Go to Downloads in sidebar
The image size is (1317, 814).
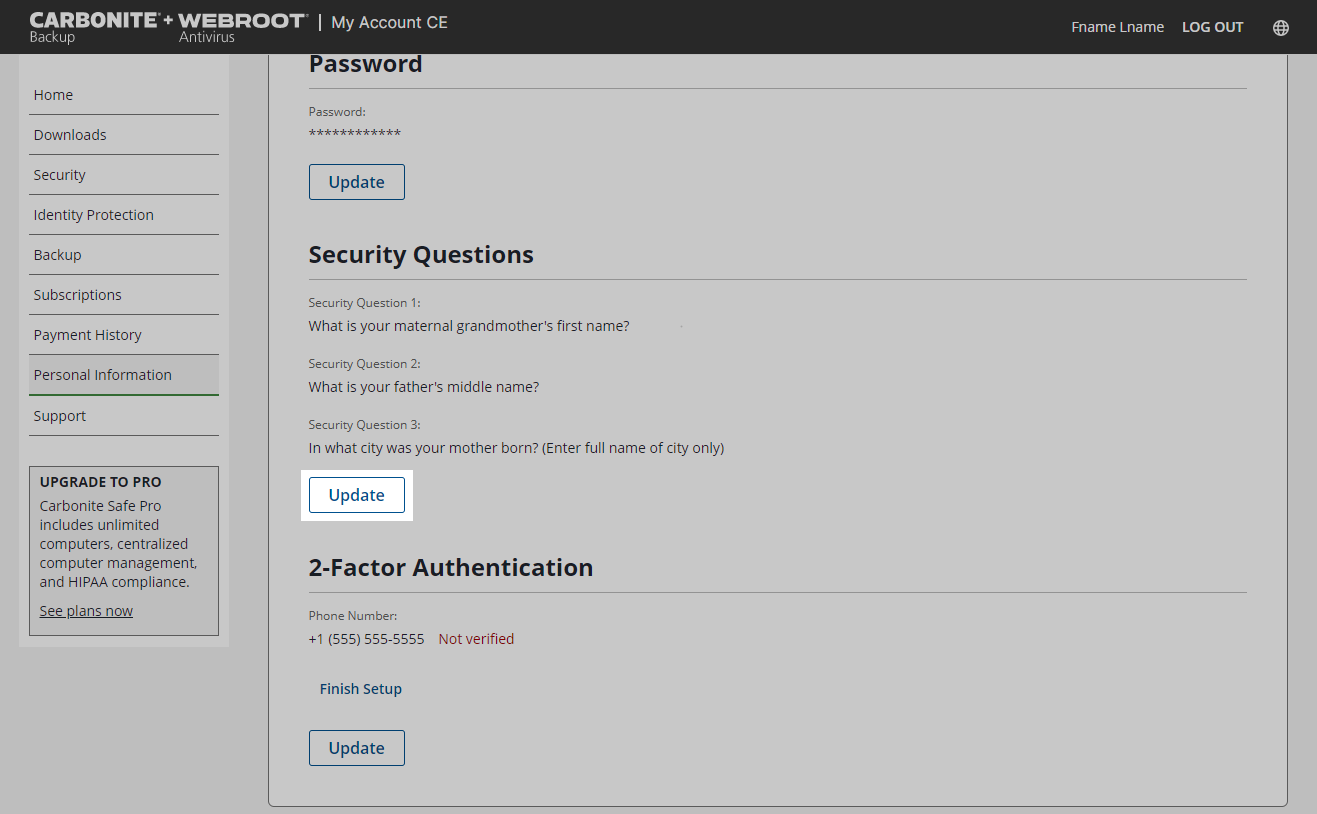coord(70,135)
